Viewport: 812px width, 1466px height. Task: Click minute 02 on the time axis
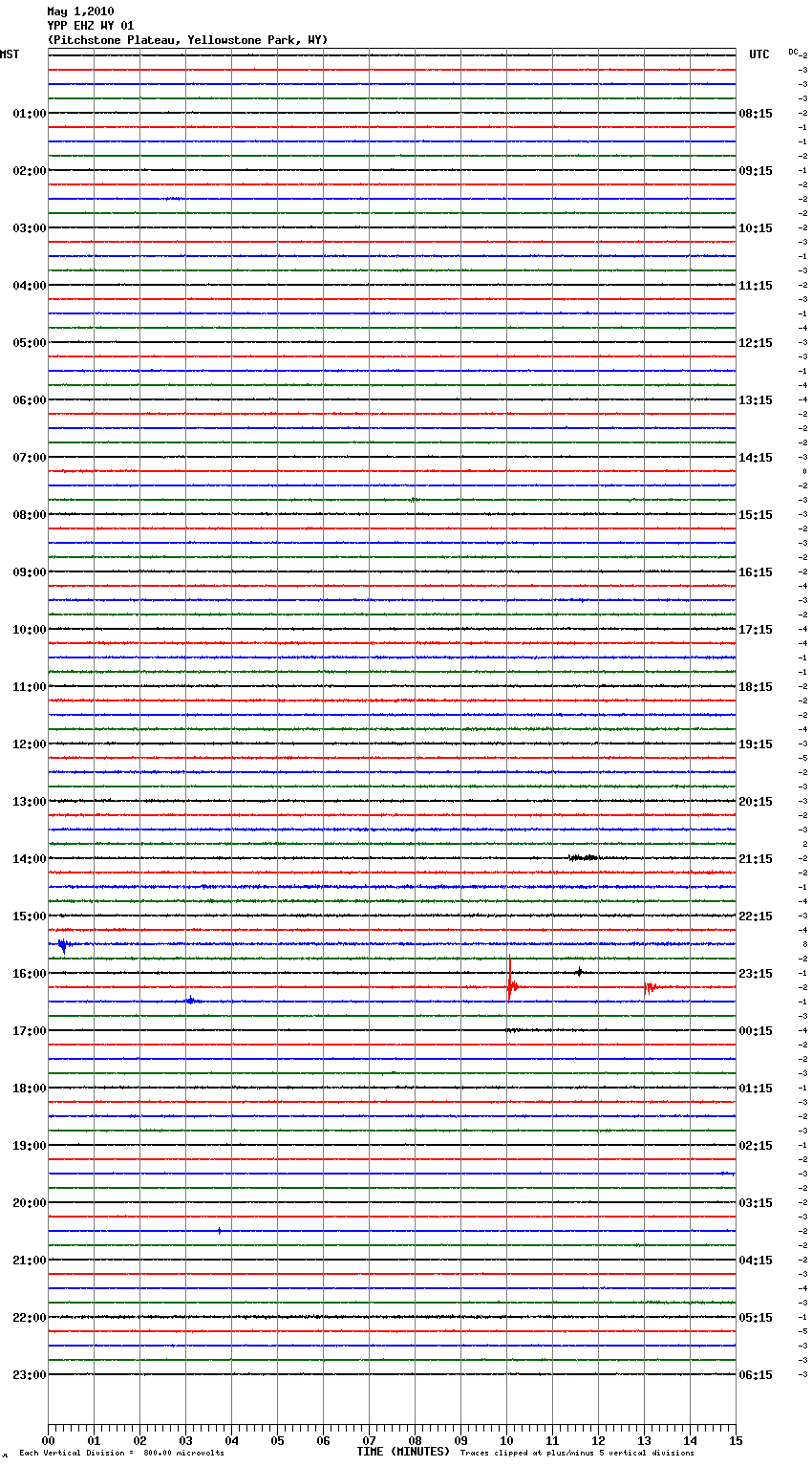point(139,1440)
